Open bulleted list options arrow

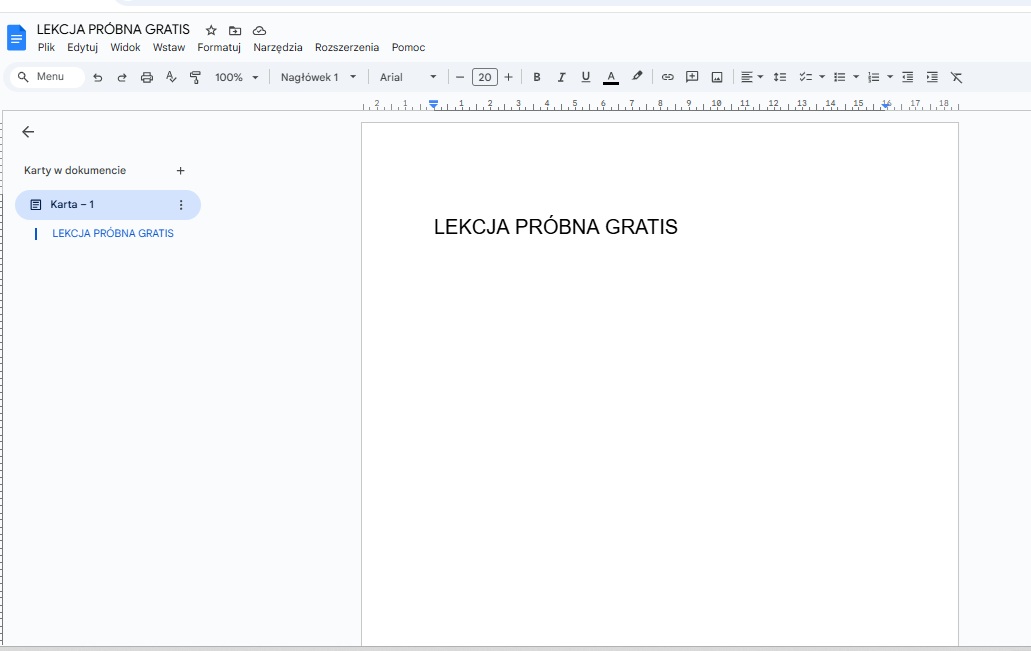pos(856,77)
